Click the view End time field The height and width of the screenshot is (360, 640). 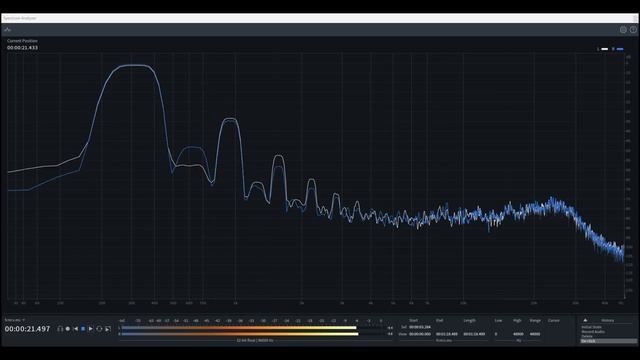(447, 334)
